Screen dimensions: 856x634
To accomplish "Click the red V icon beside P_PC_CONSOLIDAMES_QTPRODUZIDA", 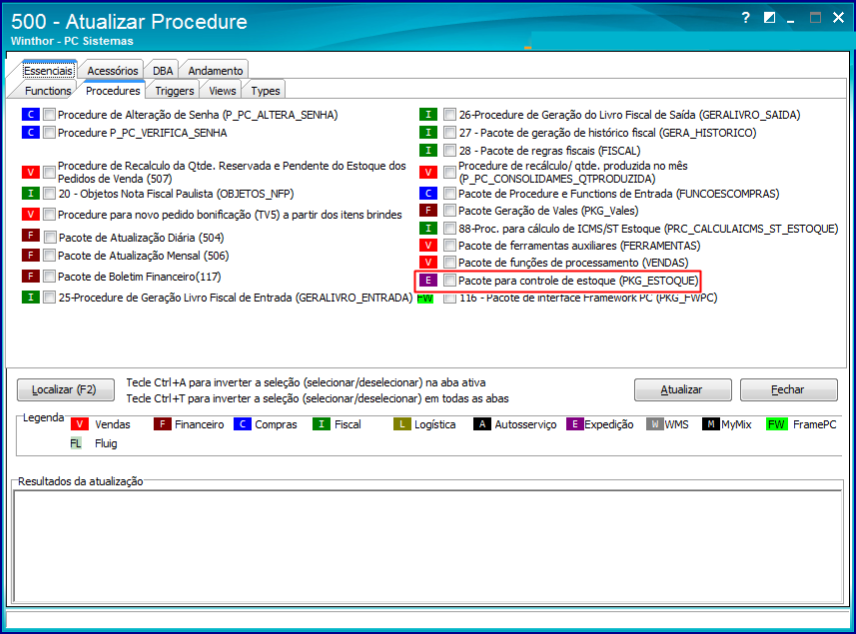I will point(428,173).
